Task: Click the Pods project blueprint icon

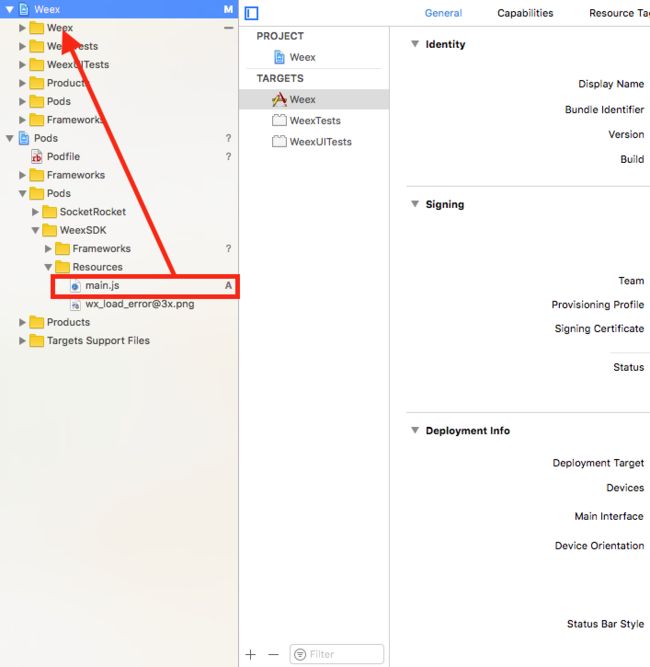Action: pyautogui.click(x=24, y=138)
